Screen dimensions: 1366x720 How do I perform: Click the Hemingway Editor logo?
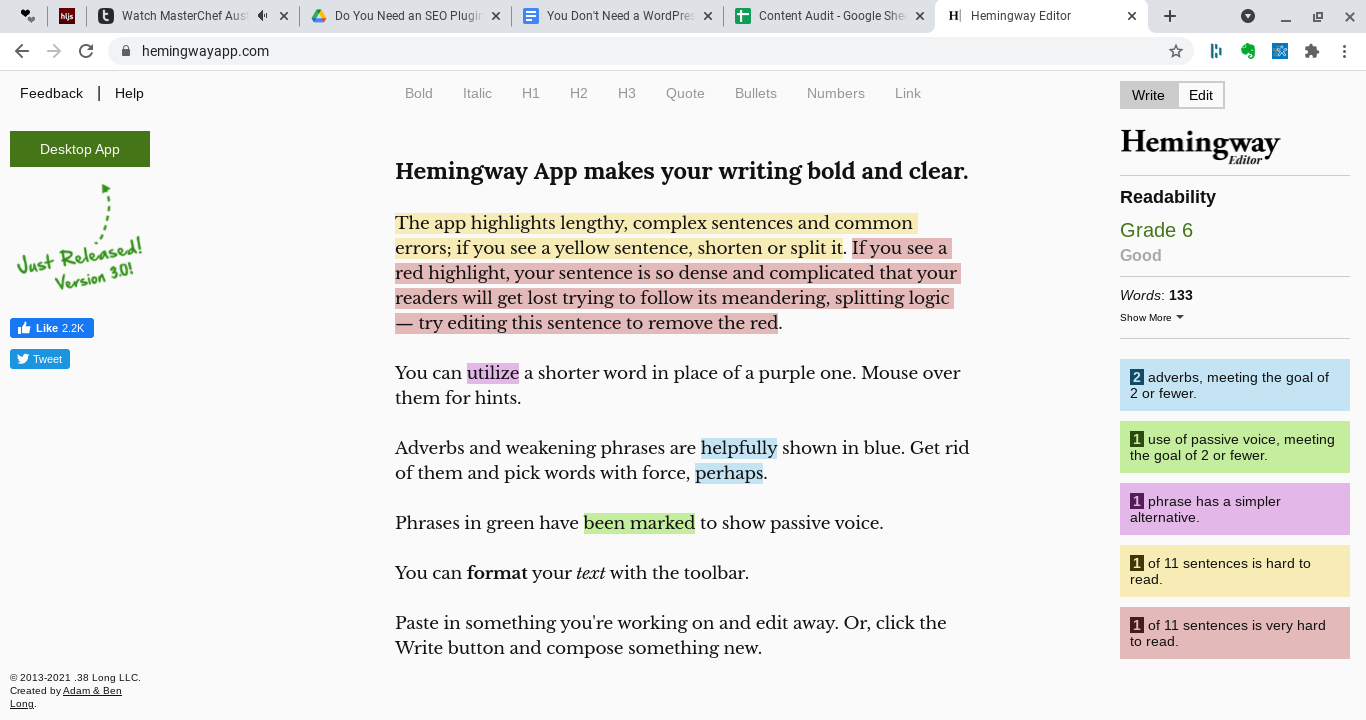coord(1200,146)
